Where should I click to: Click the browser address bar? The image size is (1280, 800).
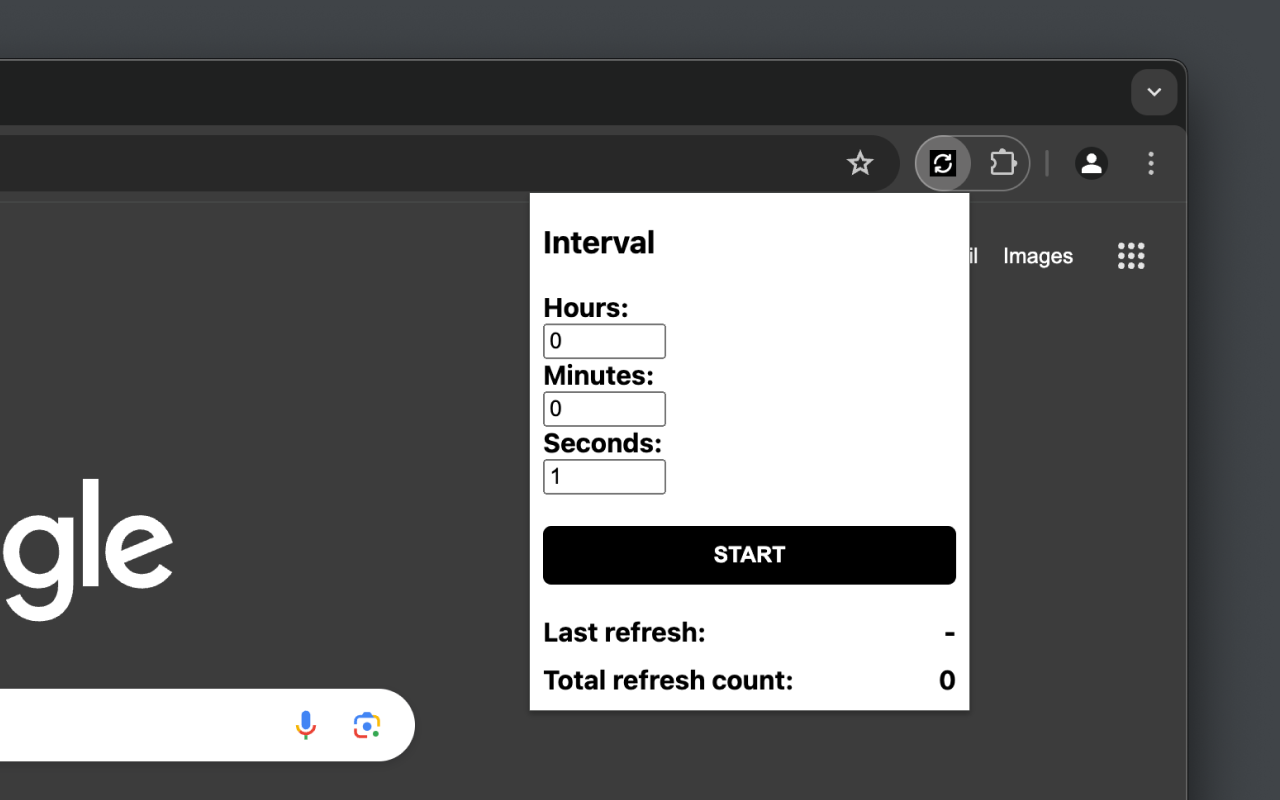[400, 163]
